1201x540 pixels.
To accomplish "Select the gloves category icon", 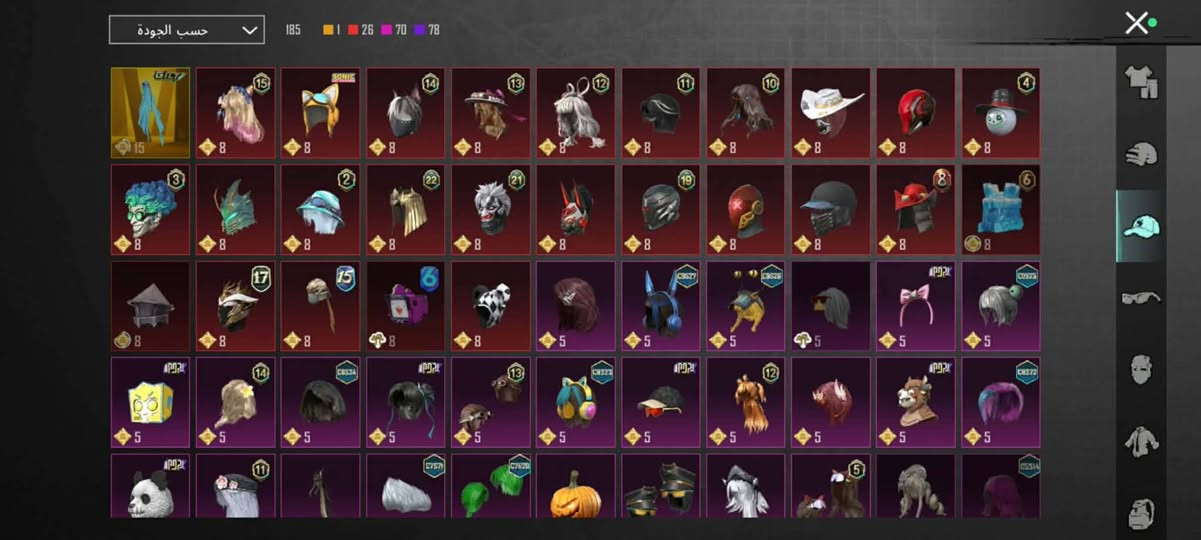I will 1140,154.
